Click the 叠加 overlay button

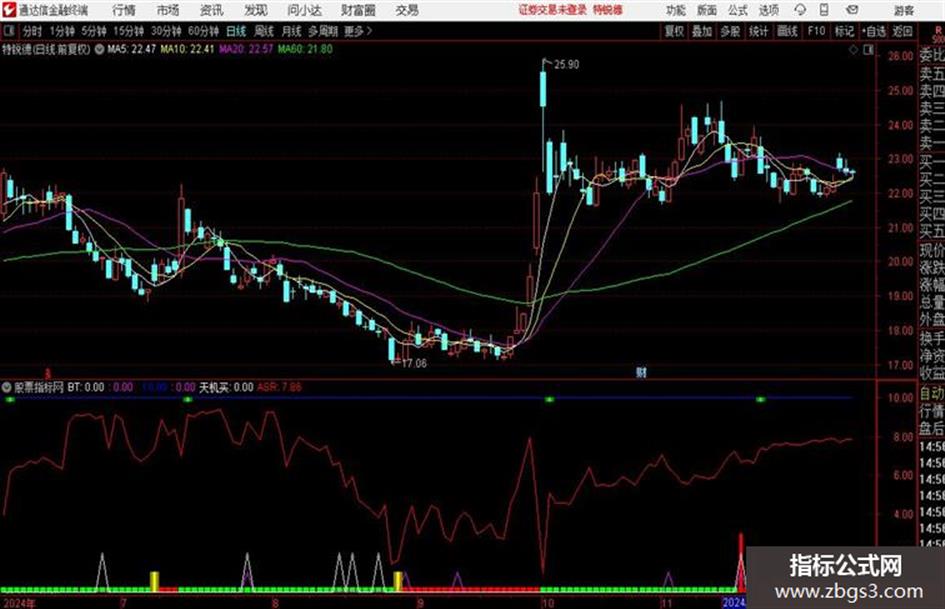(x=702, y=31)
